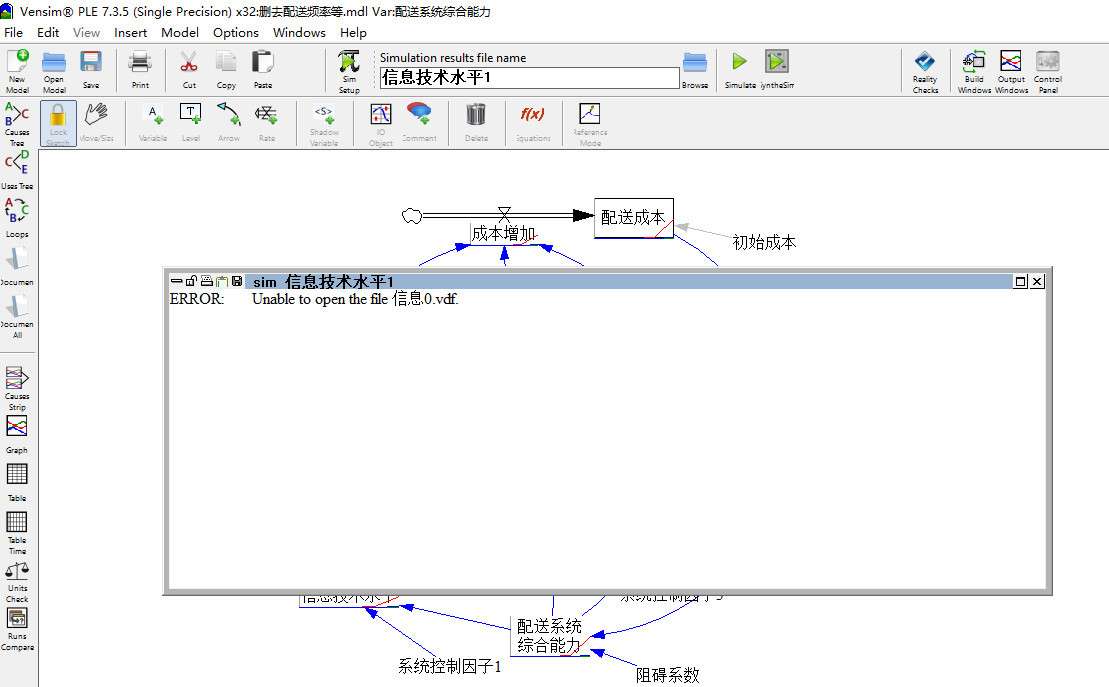Select the 配送成本 level box

[634, 218]
